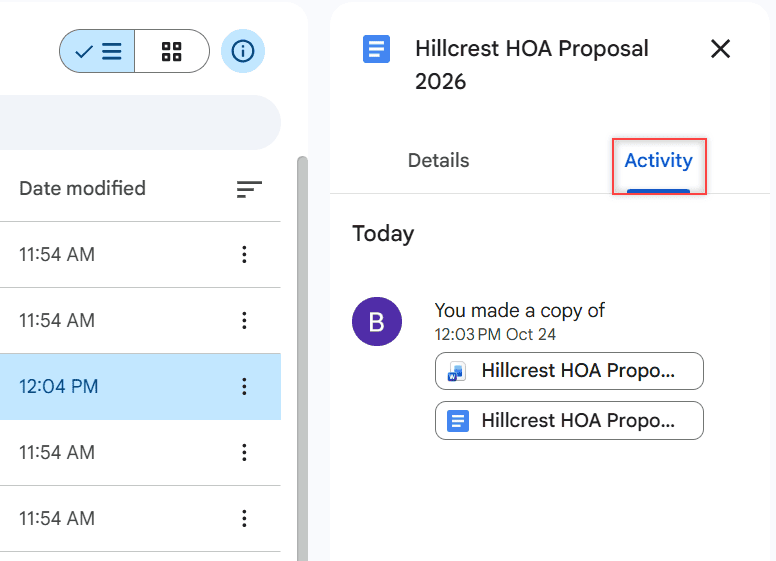The height and width of the screenshot is (561, 776).
Task: Click the purple B user avatar
Action: click(x=377, y=322)
